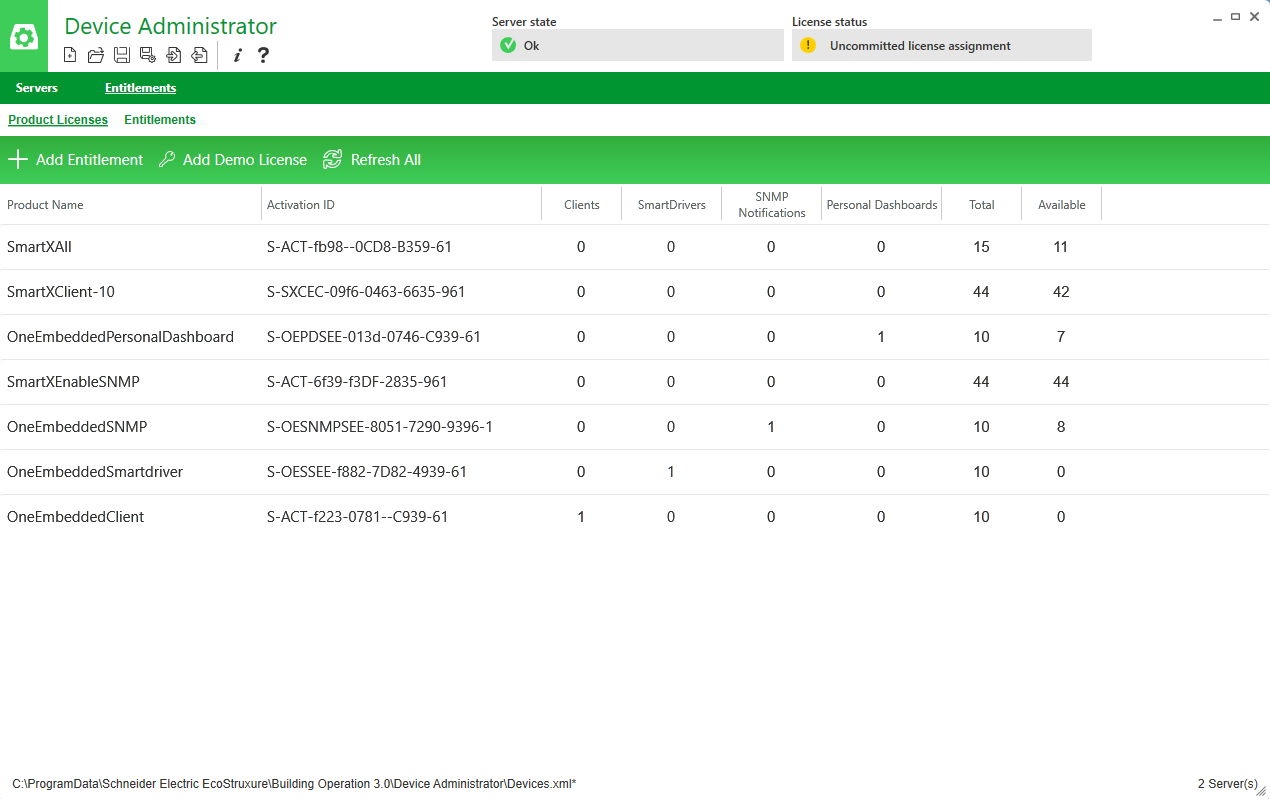Click activation ID S-ACT-fb98--0CD8-B359-61
The width and height of the screenshot is (1270, 800).
tap(360, 247)
